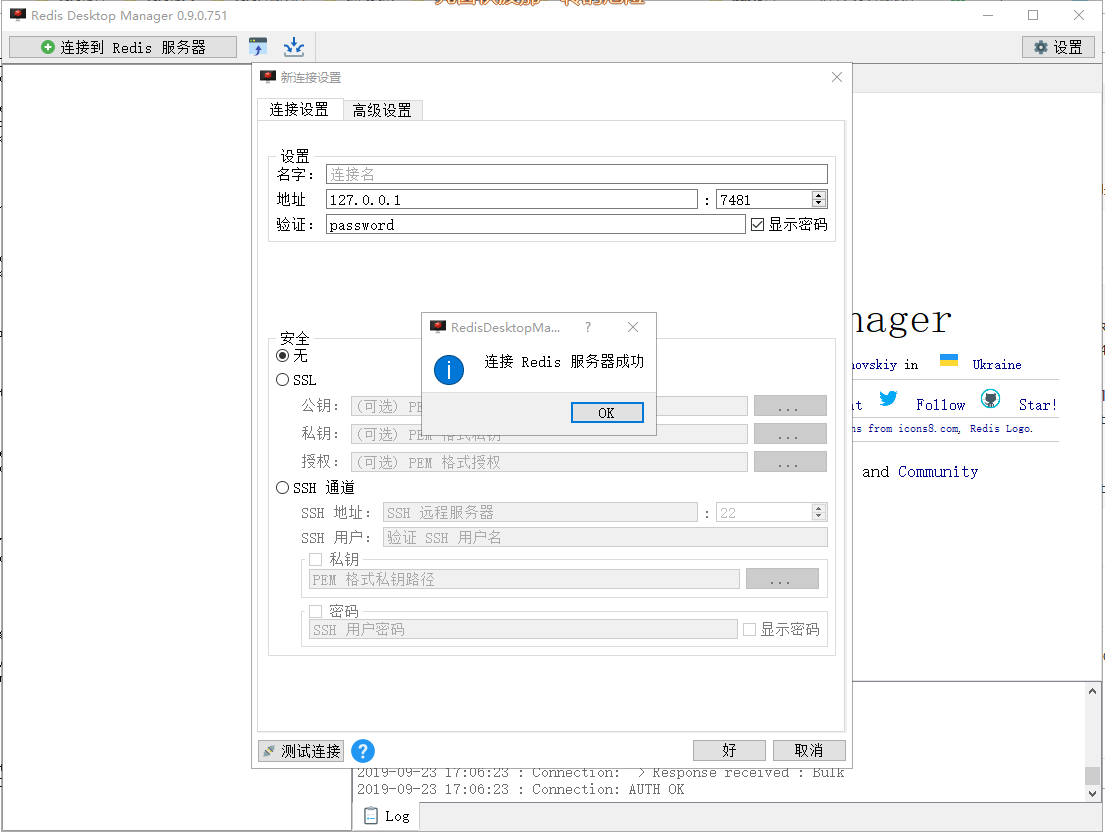1105x836 pixels.
Task: Click browse button for SSL private key
Action: pyautogui.click(x=790, y=434)
